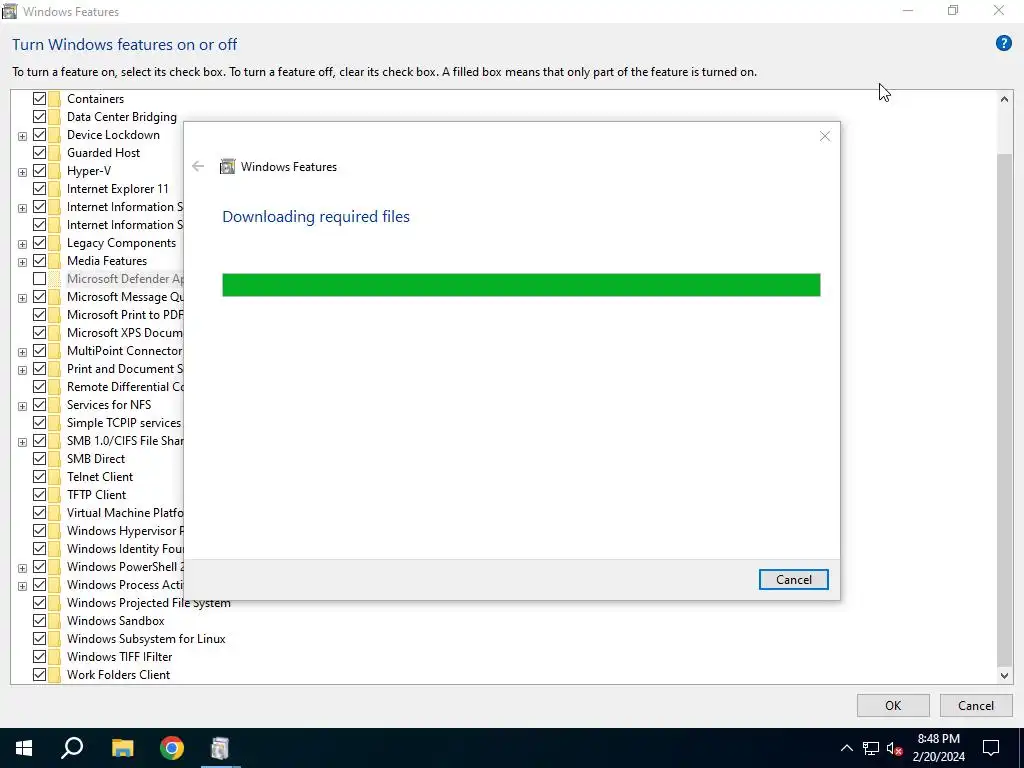Click the Hyper-V folder icon
Viewport: 1024px width, 768px height.
(54, 171)
